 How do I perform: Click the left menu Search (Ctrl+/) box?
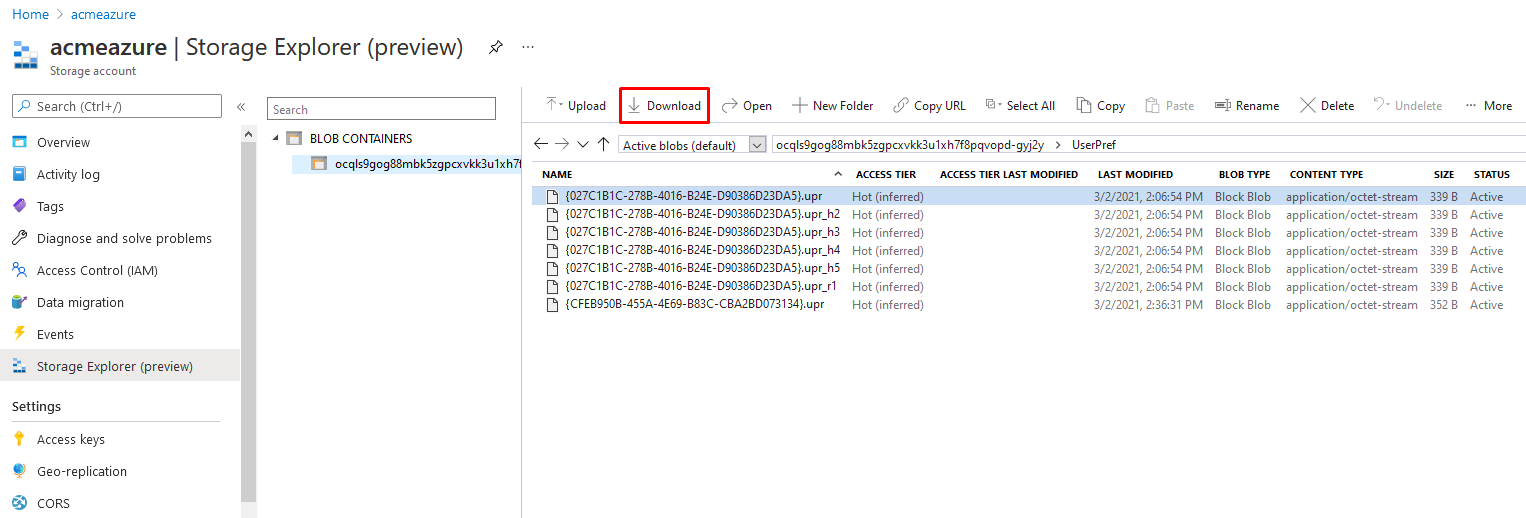[x=117, y=106]
